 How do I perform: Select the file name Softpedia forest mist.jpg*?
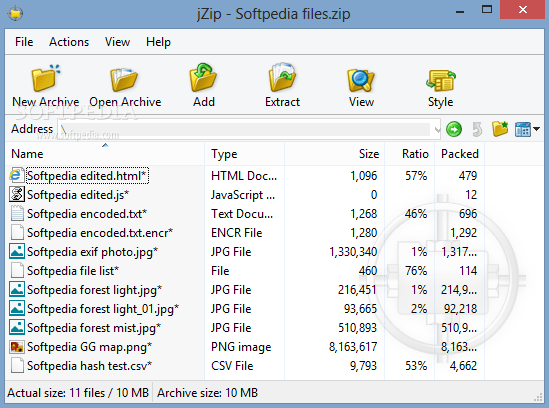(x=94, y=328)
